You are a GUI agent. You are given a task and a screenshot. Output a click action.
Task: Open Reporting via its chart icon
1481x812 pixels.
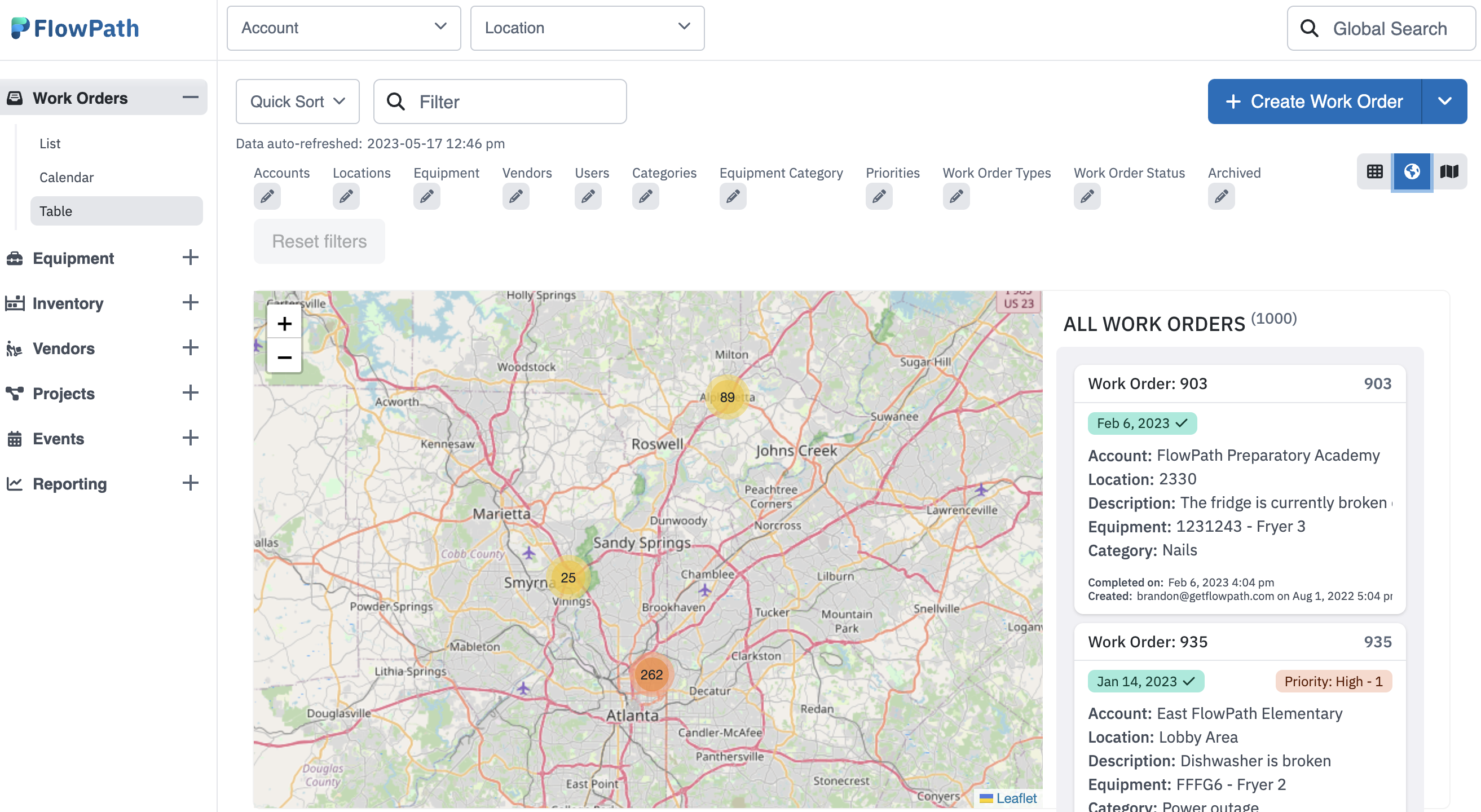[15, 483]
